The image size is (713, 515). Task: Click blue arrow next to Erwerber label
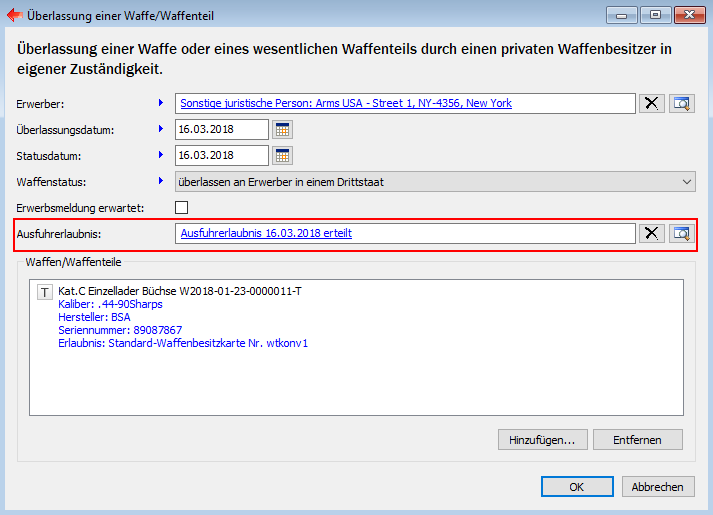pos(160,103)
